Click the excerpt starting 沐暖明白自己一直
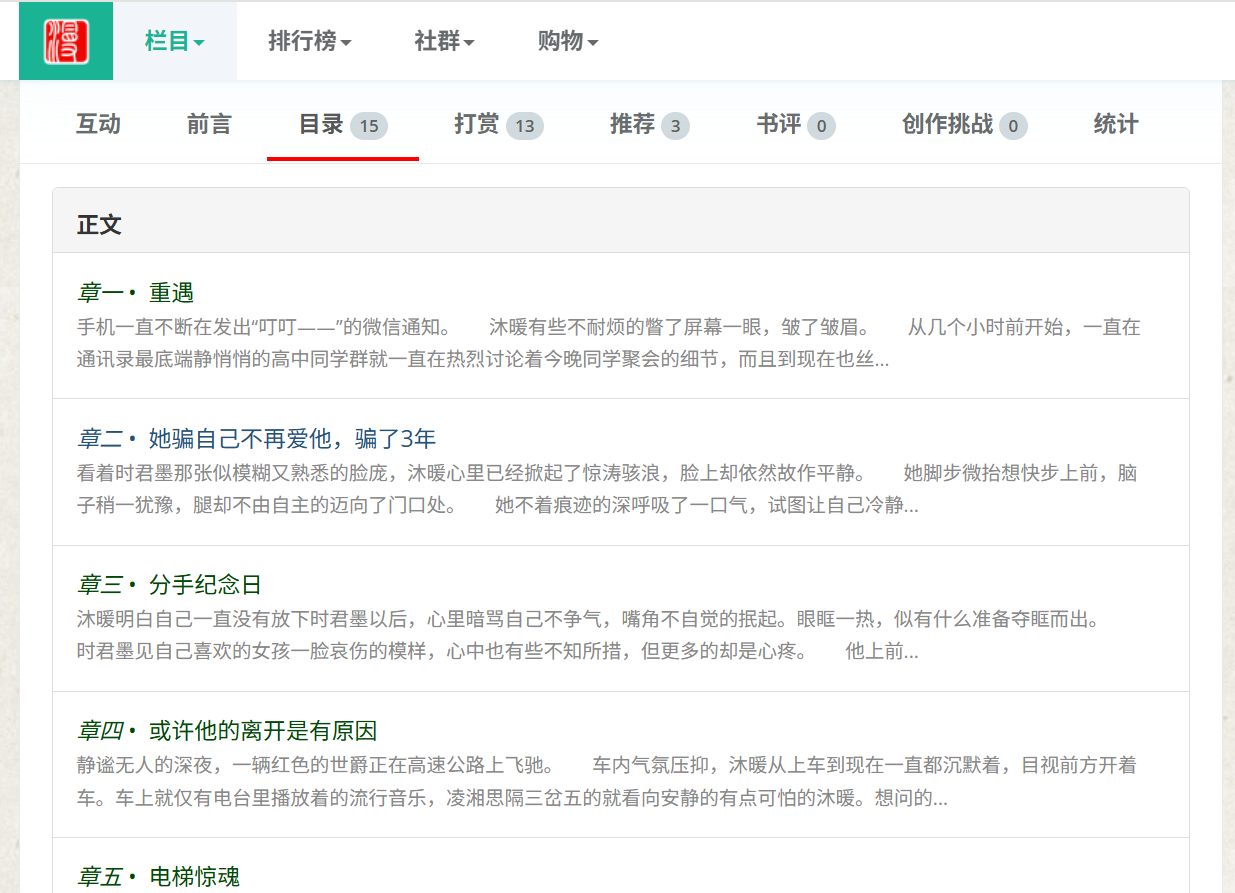The width and height of the screenshot is (1235, 893). click(589, 635)
